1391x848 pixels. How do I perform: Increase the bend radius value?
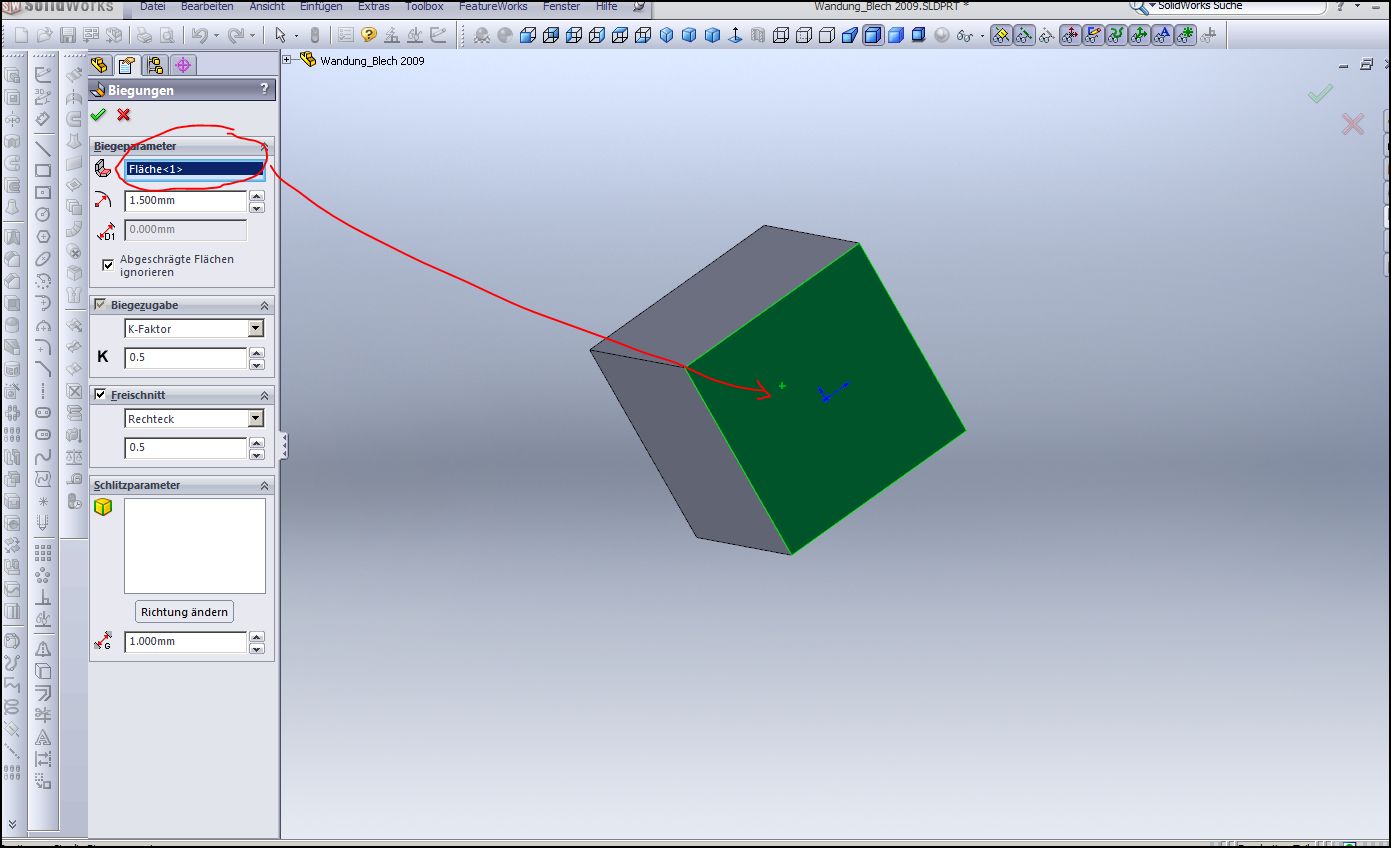point(257,196)
